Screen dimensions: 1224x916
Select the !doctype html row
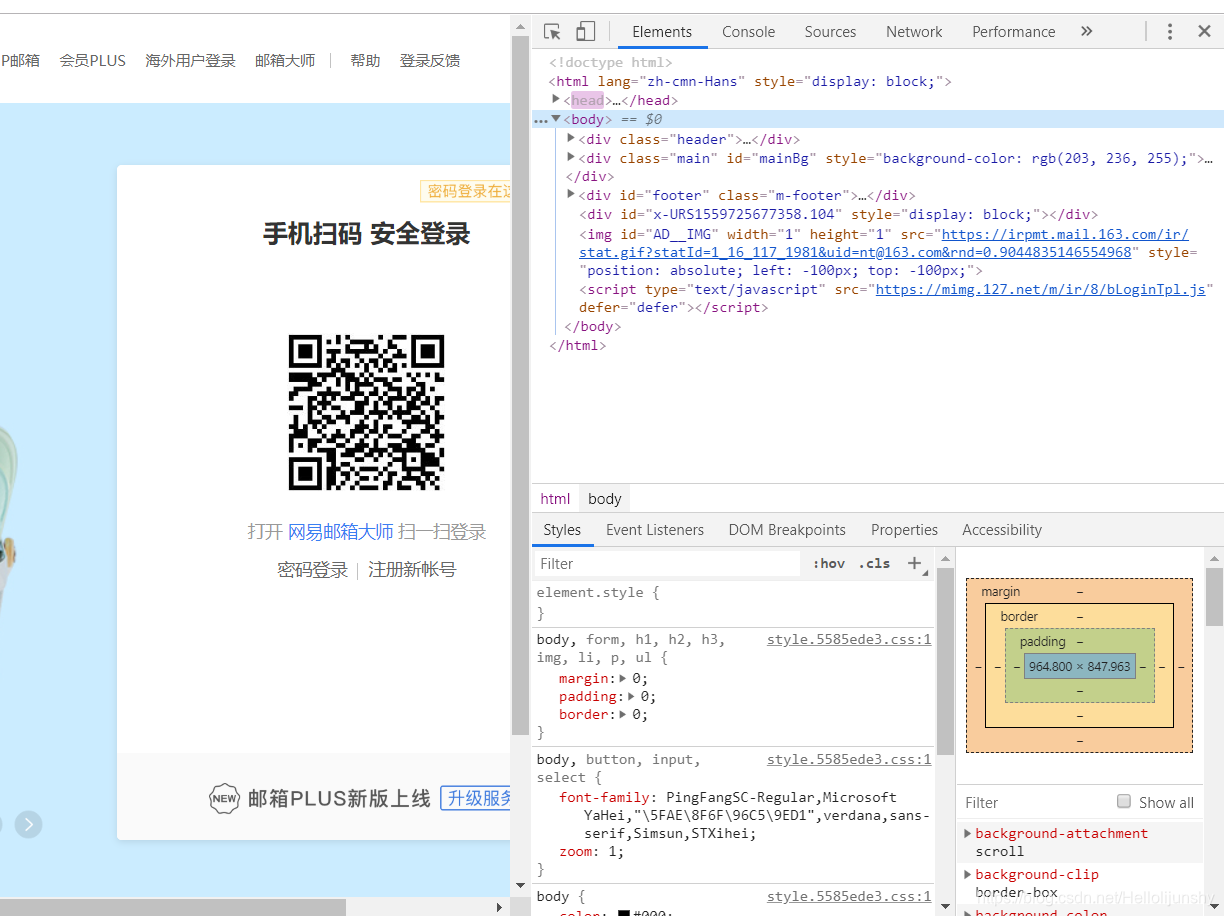tap(610, 62)
